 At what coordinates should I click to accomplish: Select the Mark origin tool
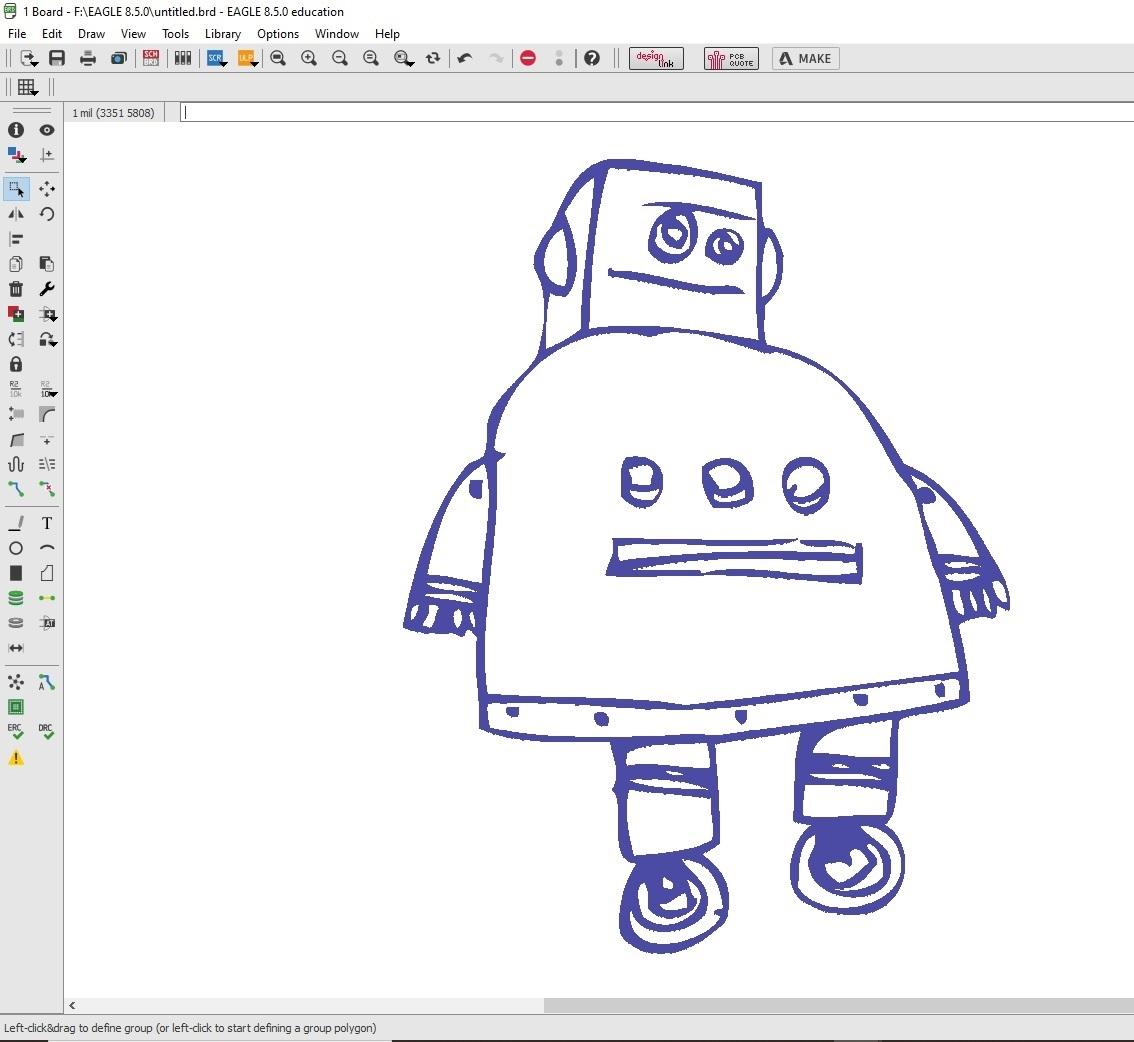(47, 155)
